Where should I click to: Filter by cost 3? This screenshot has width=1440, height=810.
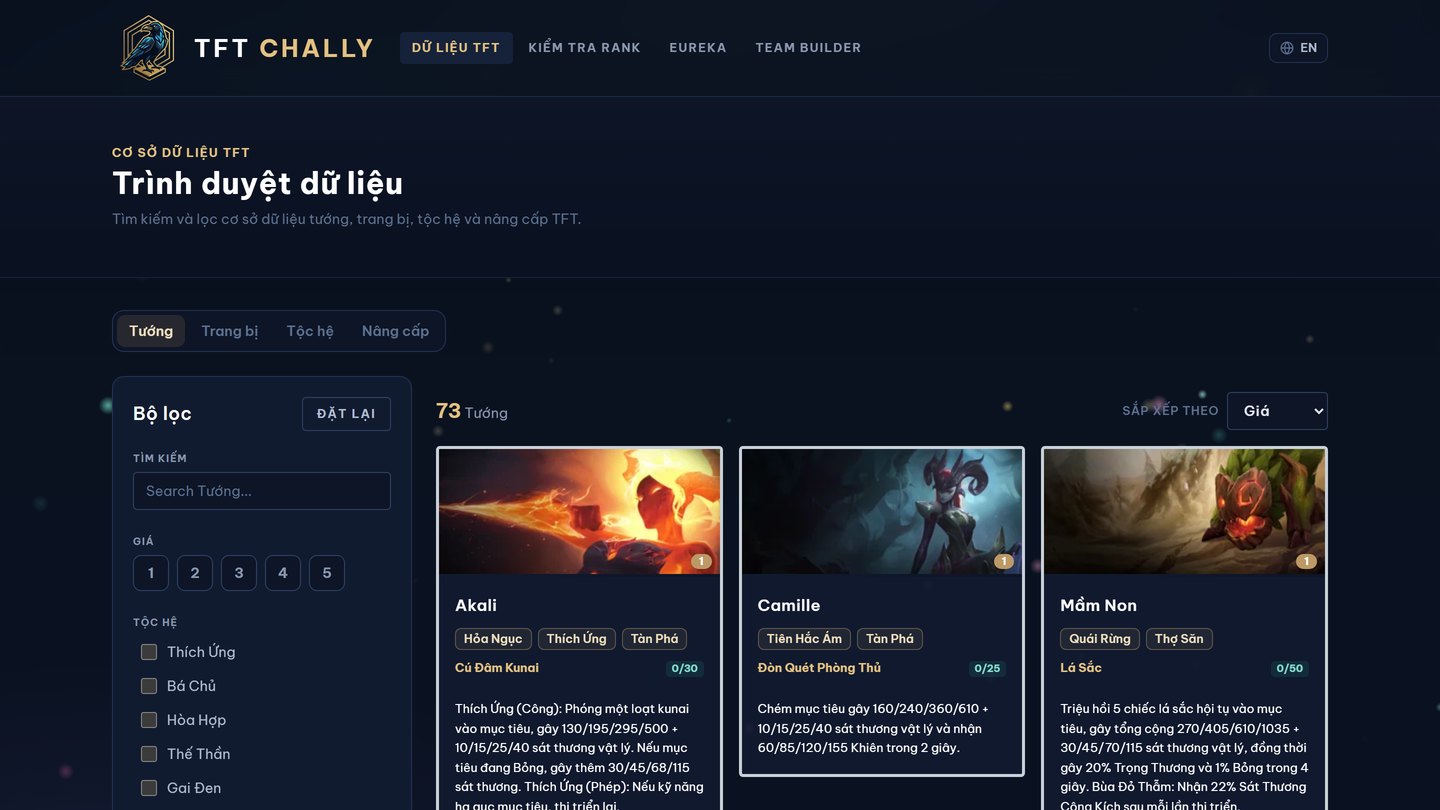click(239, 573)
